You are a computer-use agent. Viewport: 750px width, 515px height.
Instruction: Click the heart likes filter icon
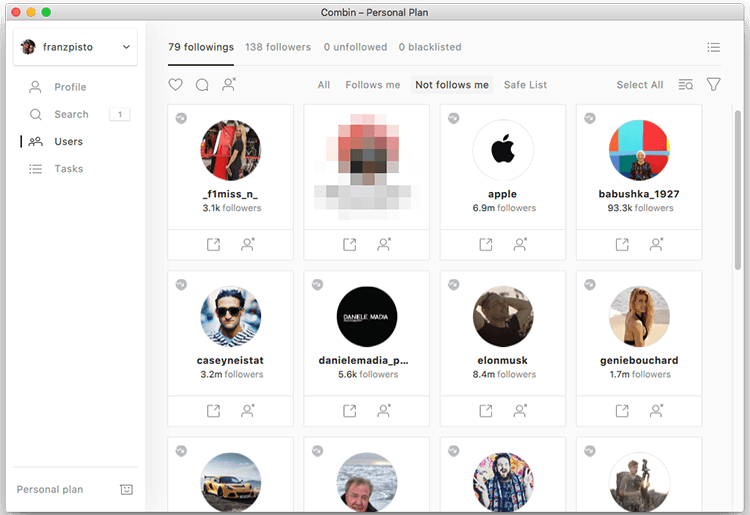point(176,85)
